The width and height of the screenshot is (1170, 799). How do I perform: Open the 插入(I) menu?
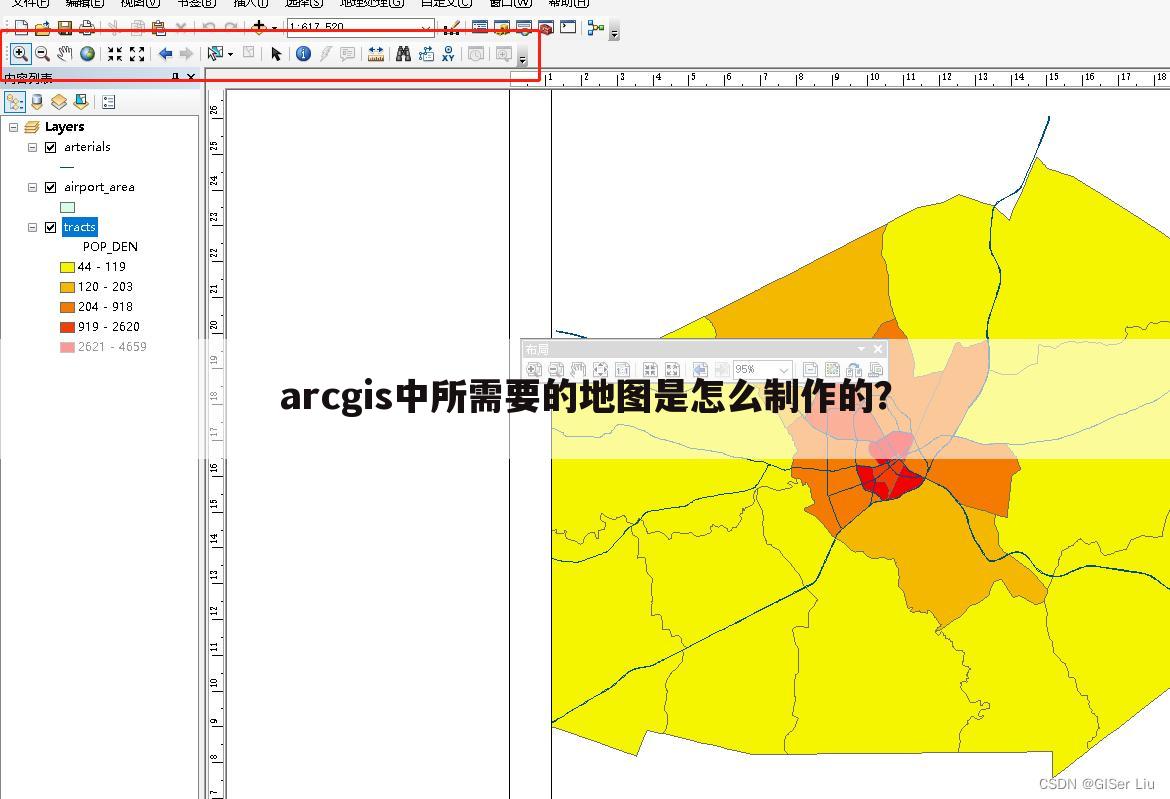click(x=251, y=3)
